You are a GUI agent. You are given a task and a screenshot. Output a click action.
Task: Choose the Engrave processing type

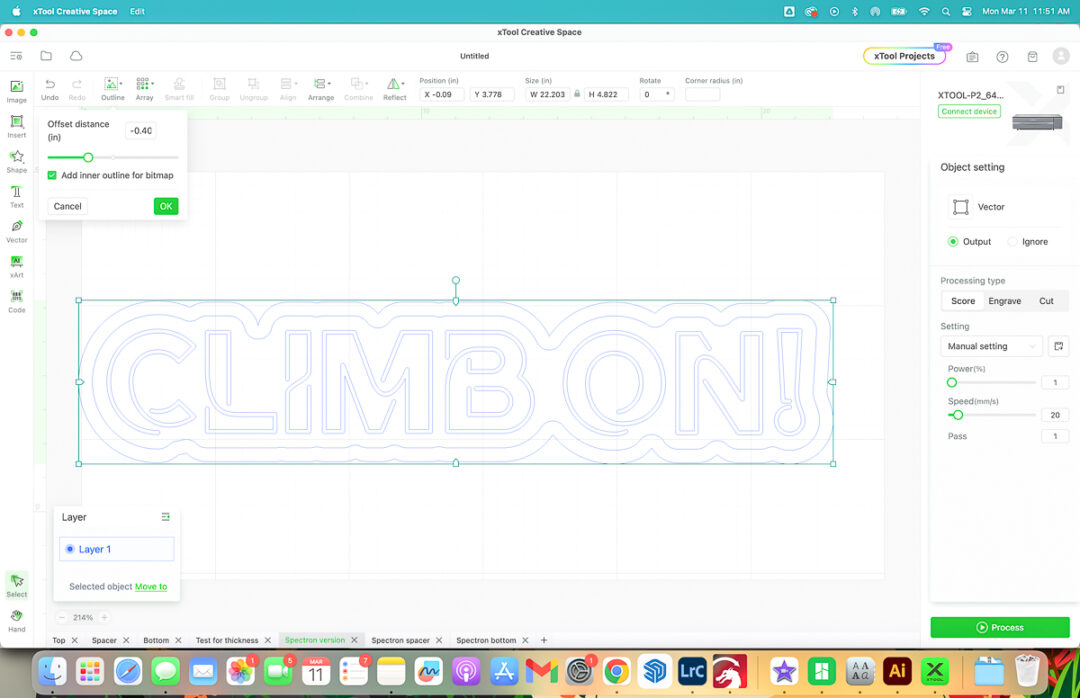pyautogui.click(x=1004, y=301)
